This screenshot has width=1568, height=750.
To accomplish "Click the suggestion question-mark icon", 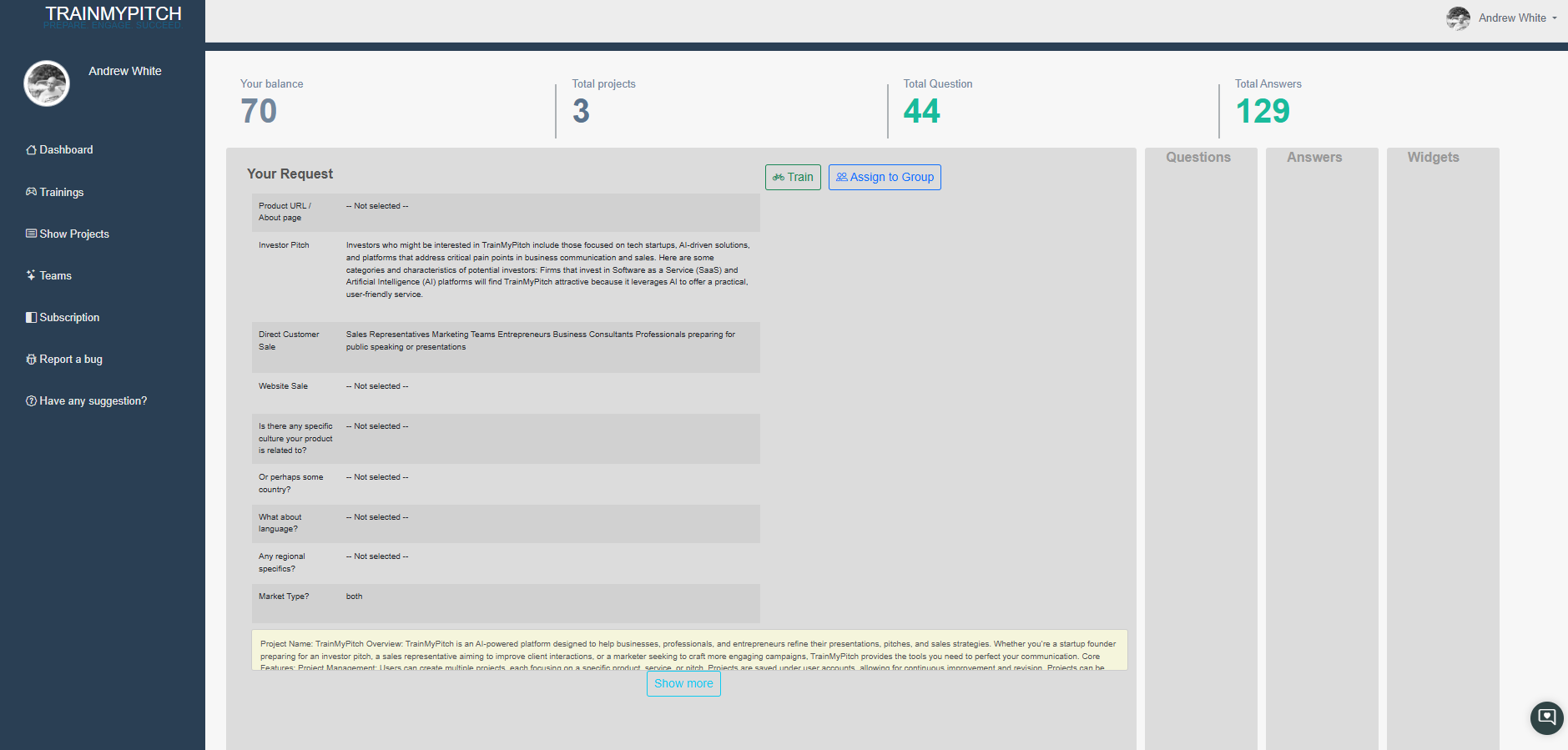I will tap(31, 400).
